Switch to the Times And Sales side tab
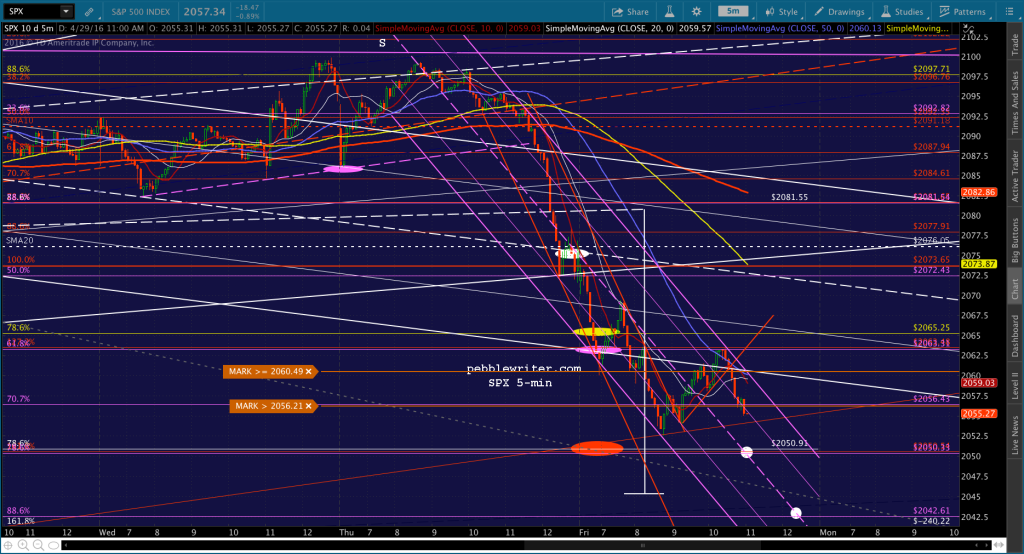 1015,103
